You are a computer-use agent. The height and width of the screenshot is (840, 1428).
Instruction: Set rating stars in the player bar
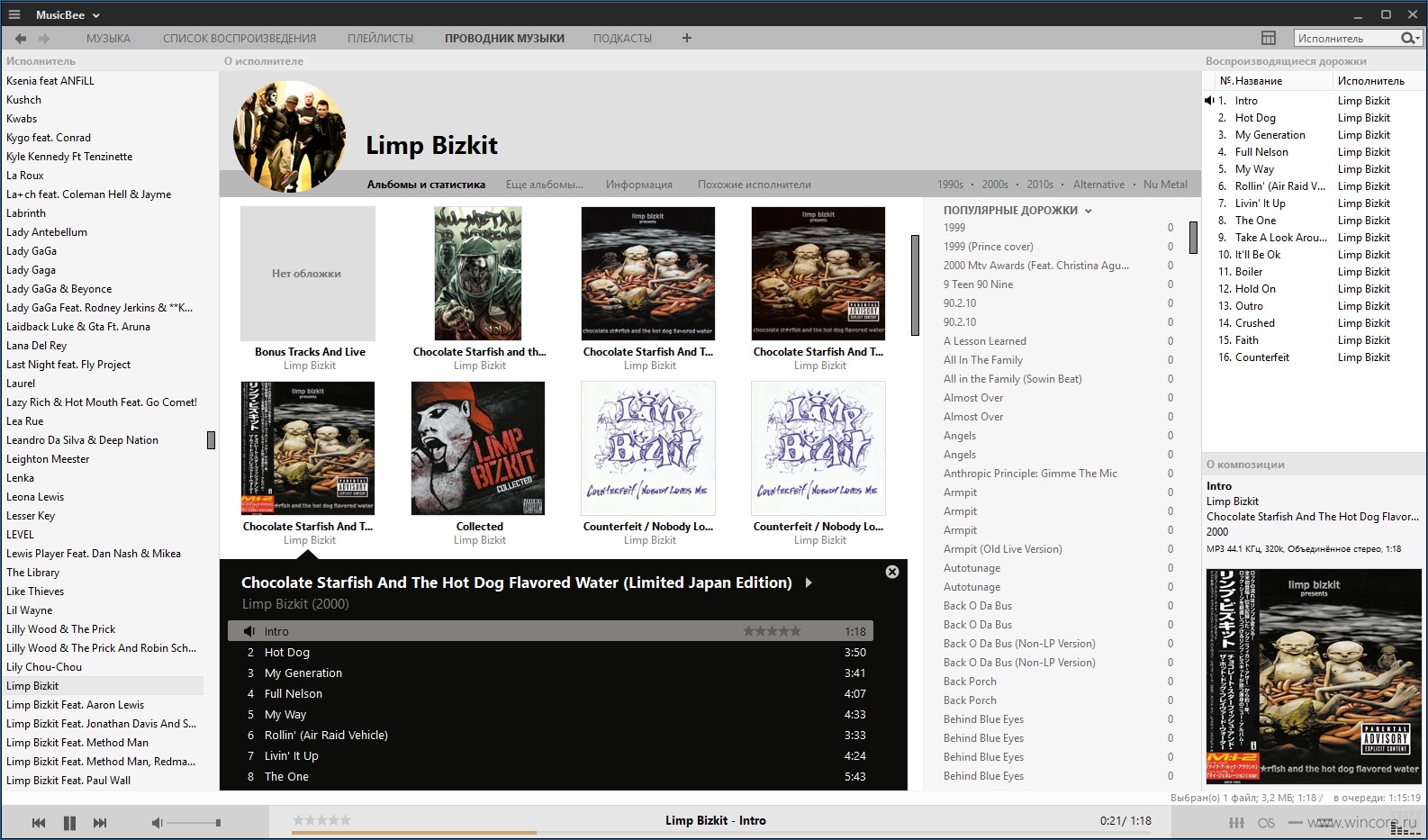click(x=321, y=820)
